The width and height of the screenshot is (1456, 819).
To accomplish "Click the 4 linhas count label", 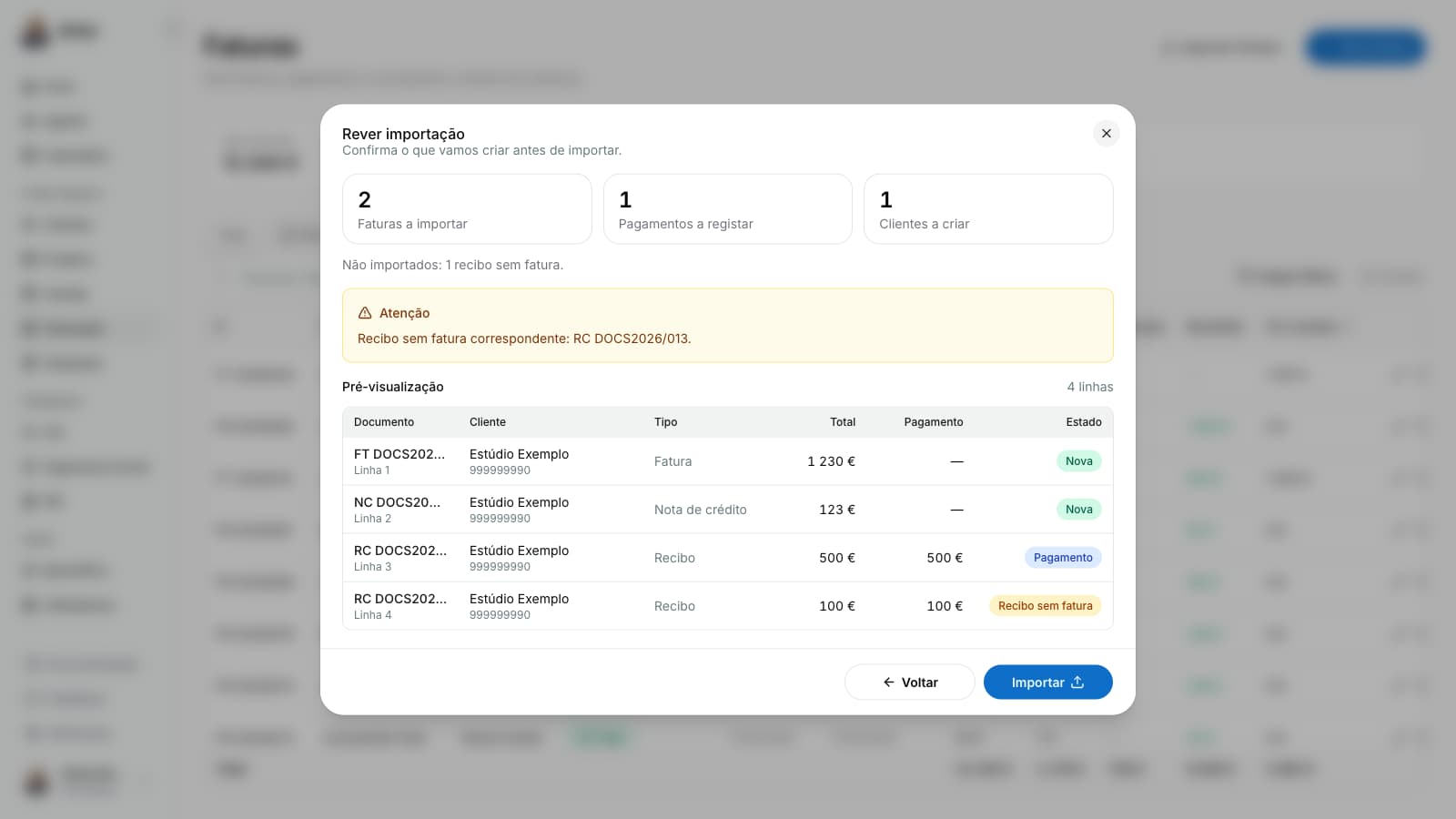I will tap(1089, 387).
